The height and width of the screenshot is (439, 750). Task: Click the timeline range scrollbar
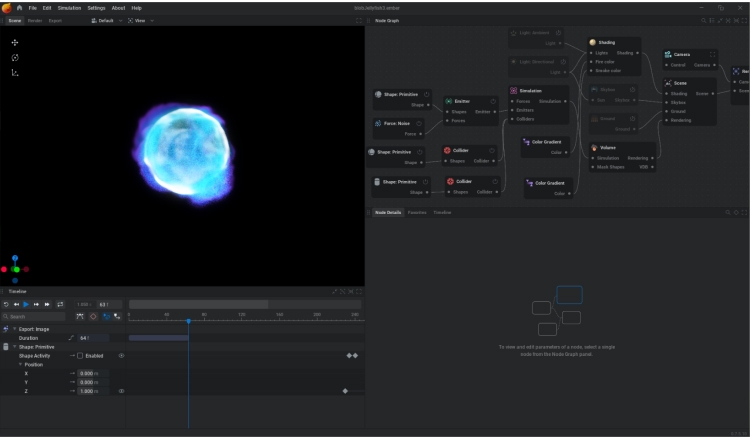coord(199,304)
